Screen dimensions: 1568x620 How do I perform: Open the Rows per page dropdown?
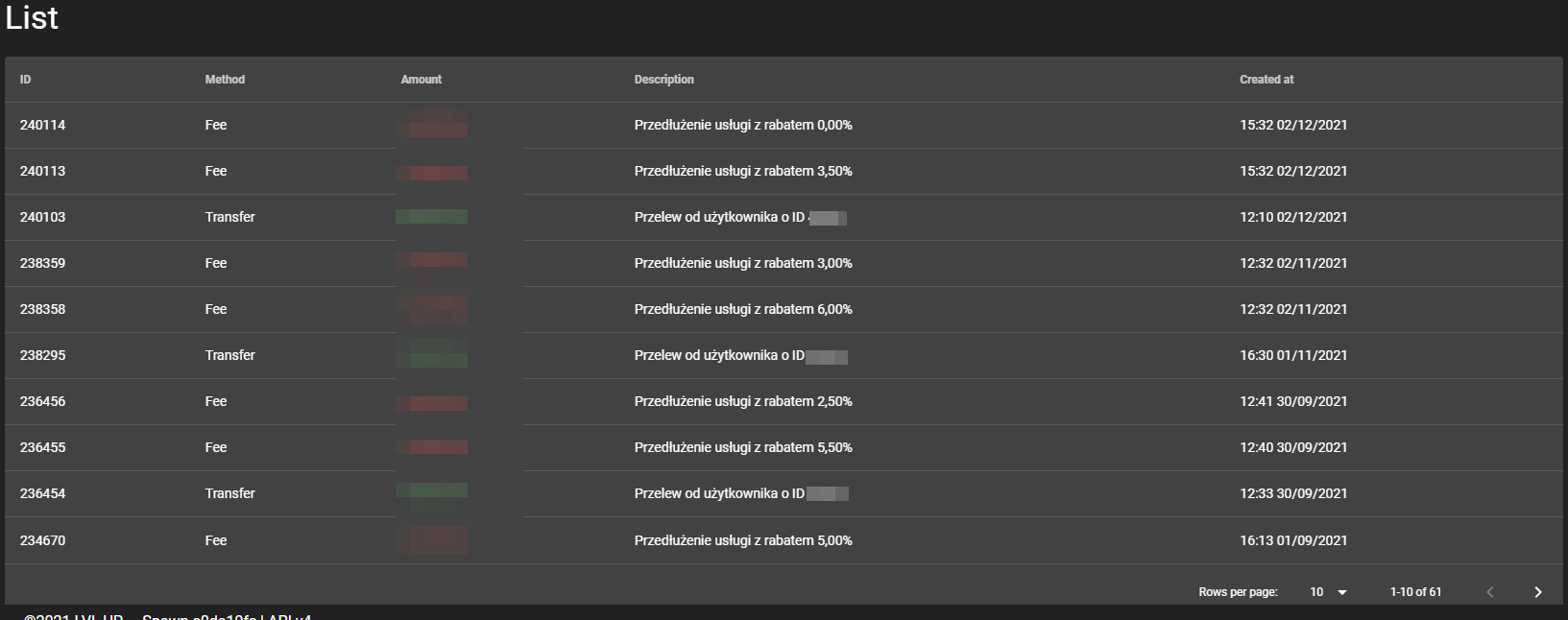click(x=1329, y=592)
